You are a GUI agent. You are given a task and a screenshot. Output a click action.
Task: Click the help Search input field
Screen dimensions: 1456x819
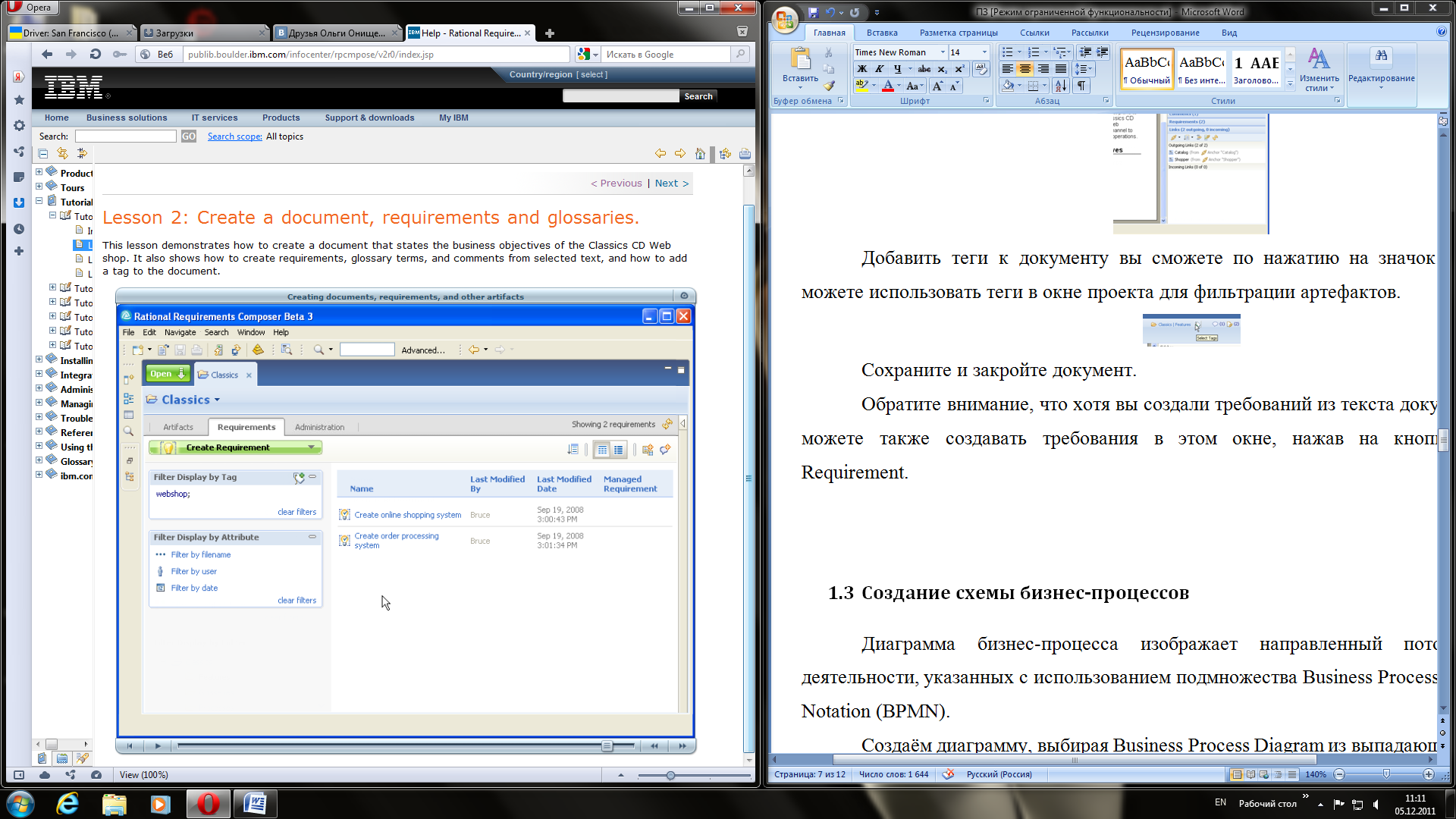coord(126,136)
